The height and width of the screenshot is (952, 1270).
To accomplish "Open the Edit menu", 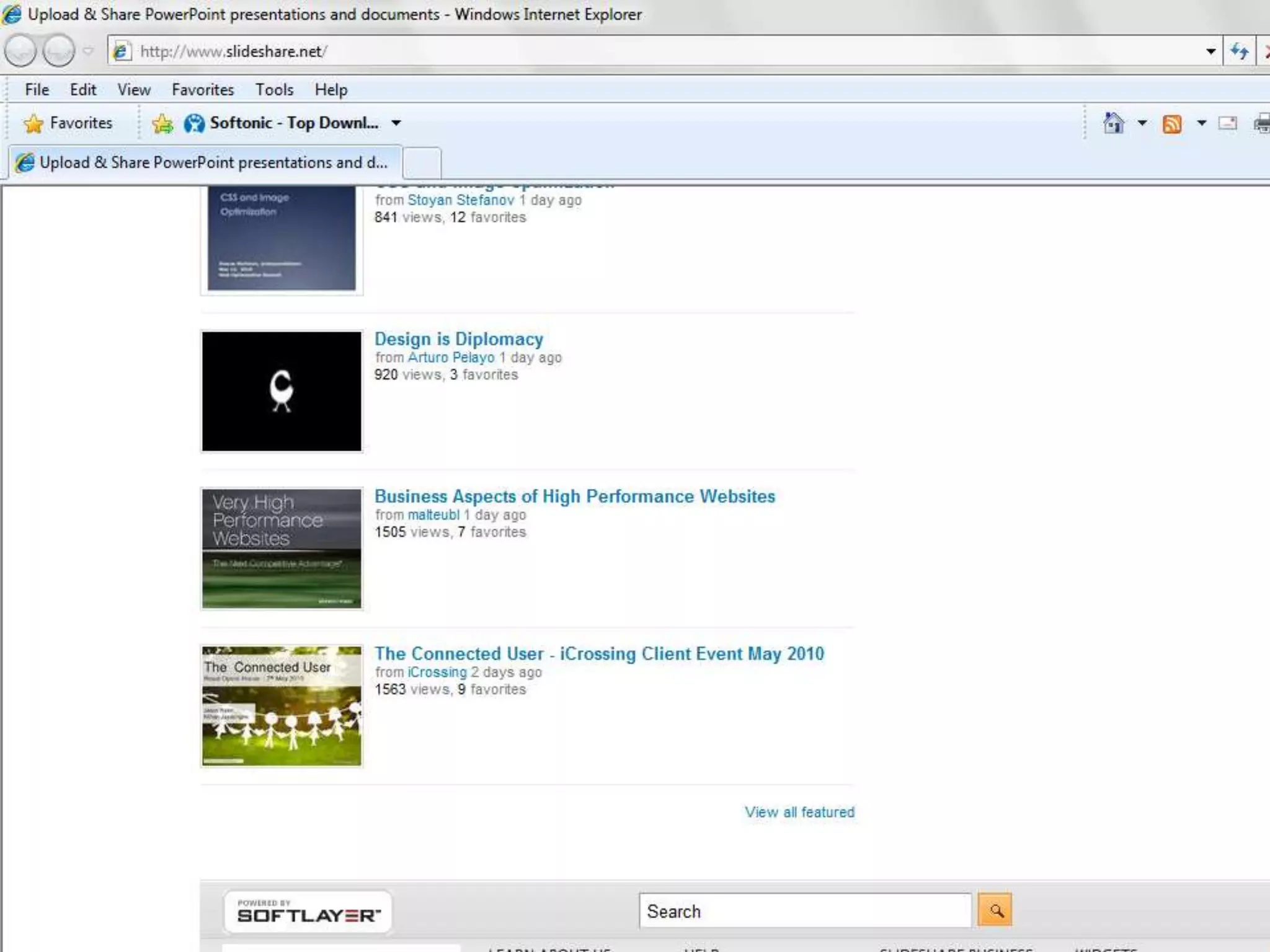I will point(83,90).
